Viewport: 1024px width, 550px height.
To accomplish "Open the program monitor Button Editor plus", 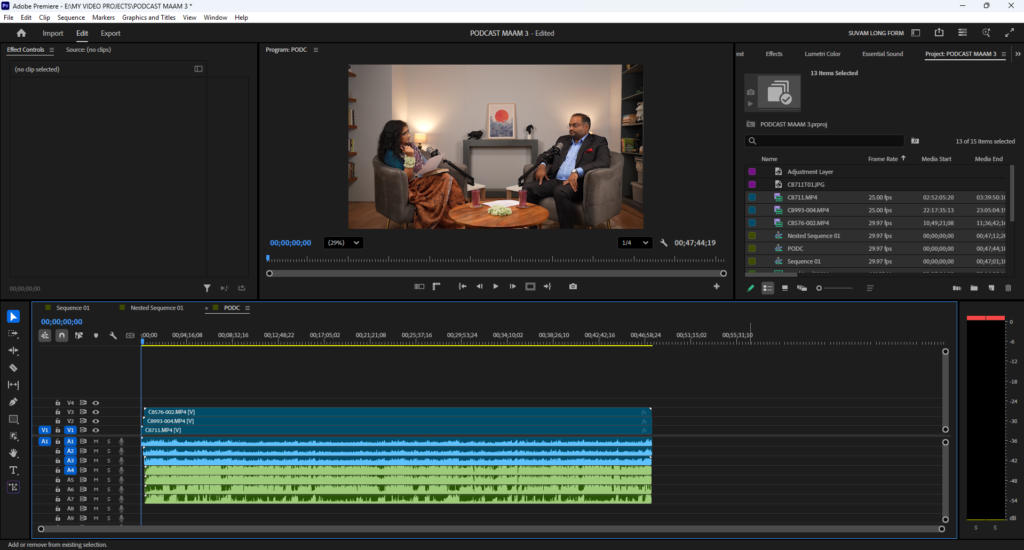I will point(716,286).
